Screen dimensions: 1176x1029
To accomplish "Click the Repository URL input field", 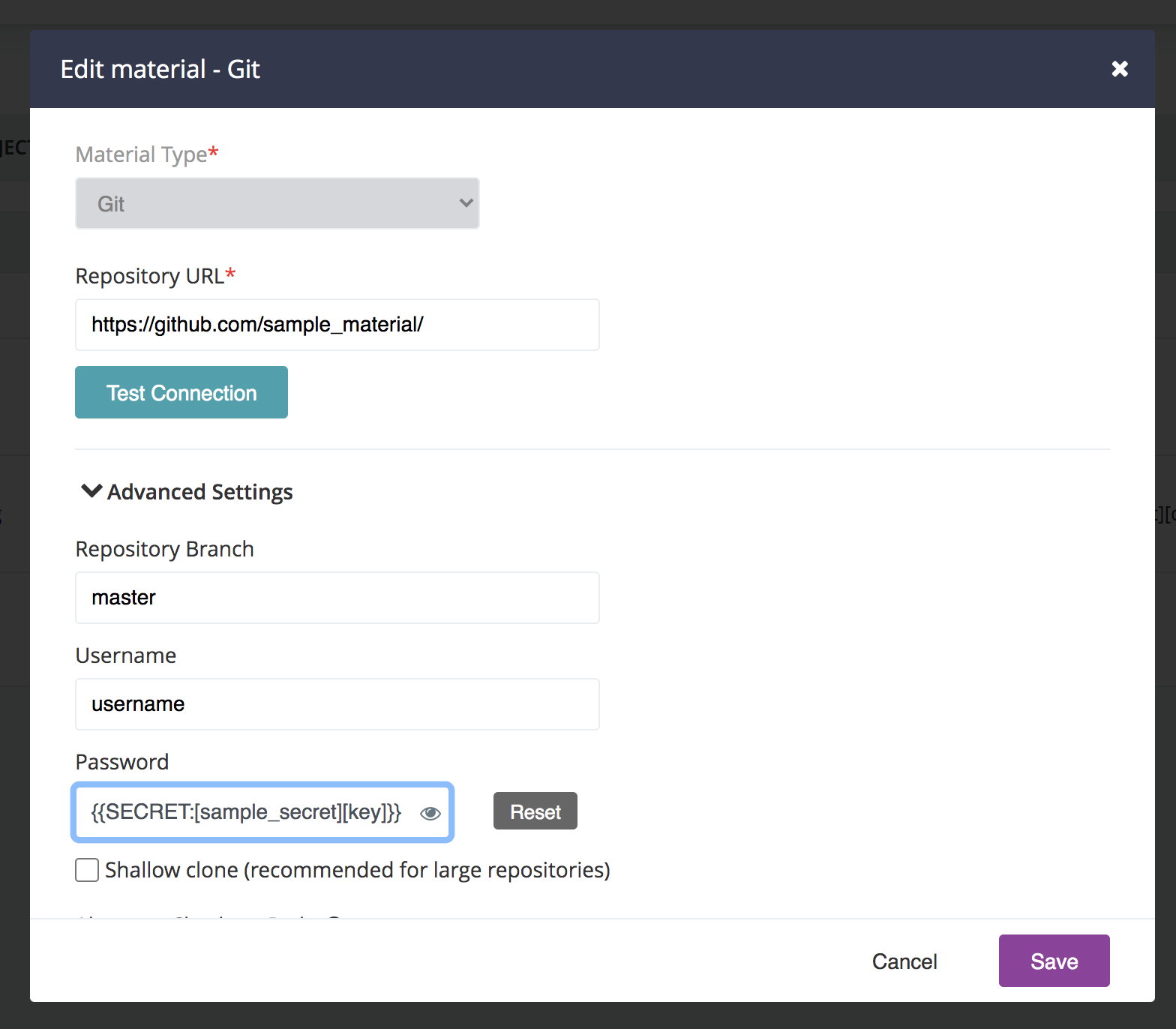I will click(x=337, y=325).
